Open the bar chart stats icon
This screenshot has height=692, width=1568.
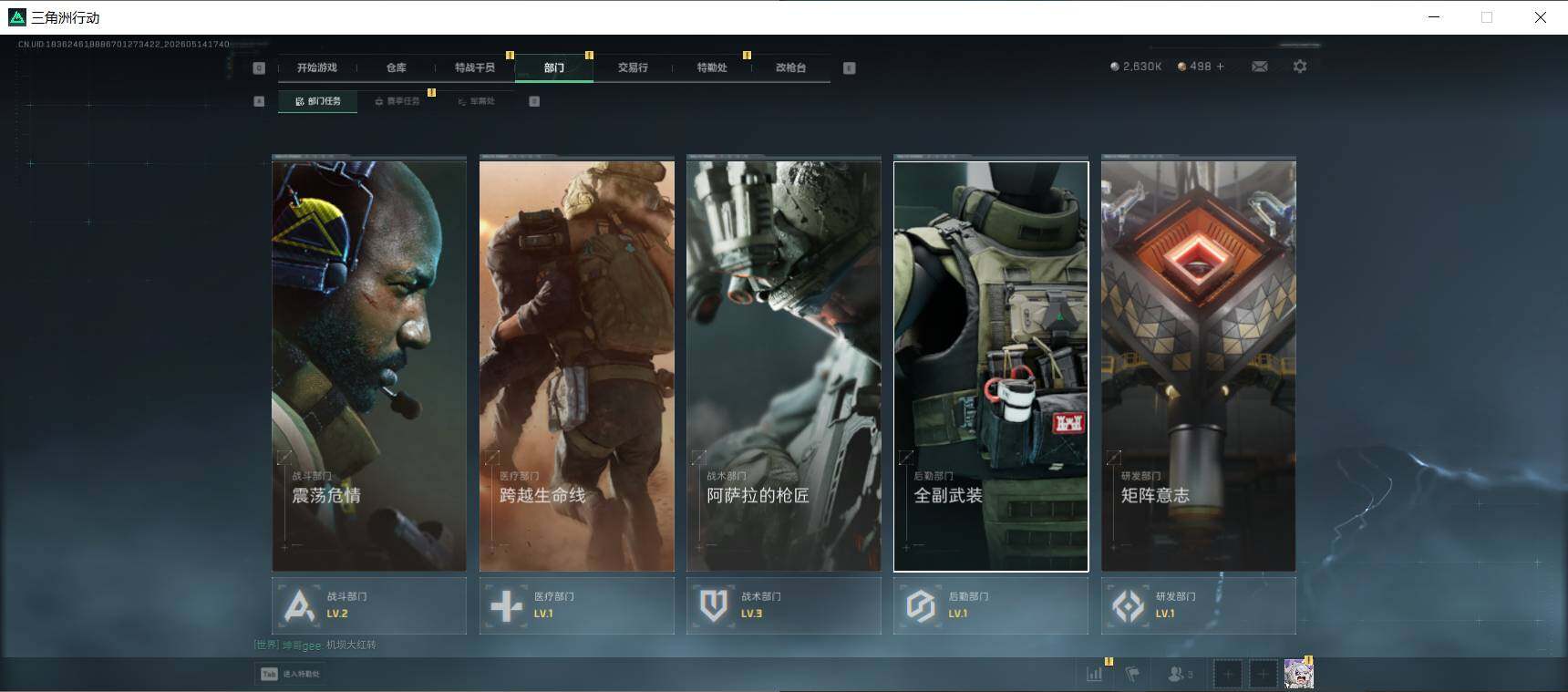coord(1094,674)
